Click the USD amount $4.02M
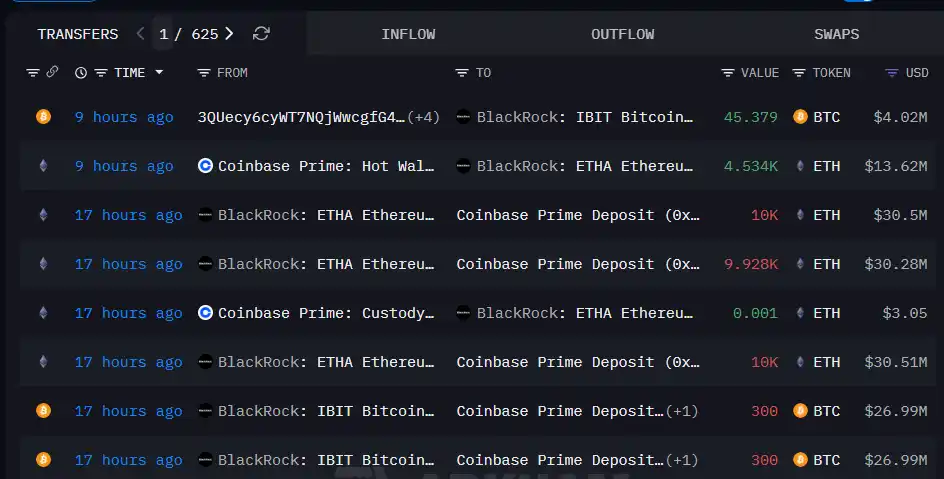This screenshot has width=944, height=479. [900, 117]
